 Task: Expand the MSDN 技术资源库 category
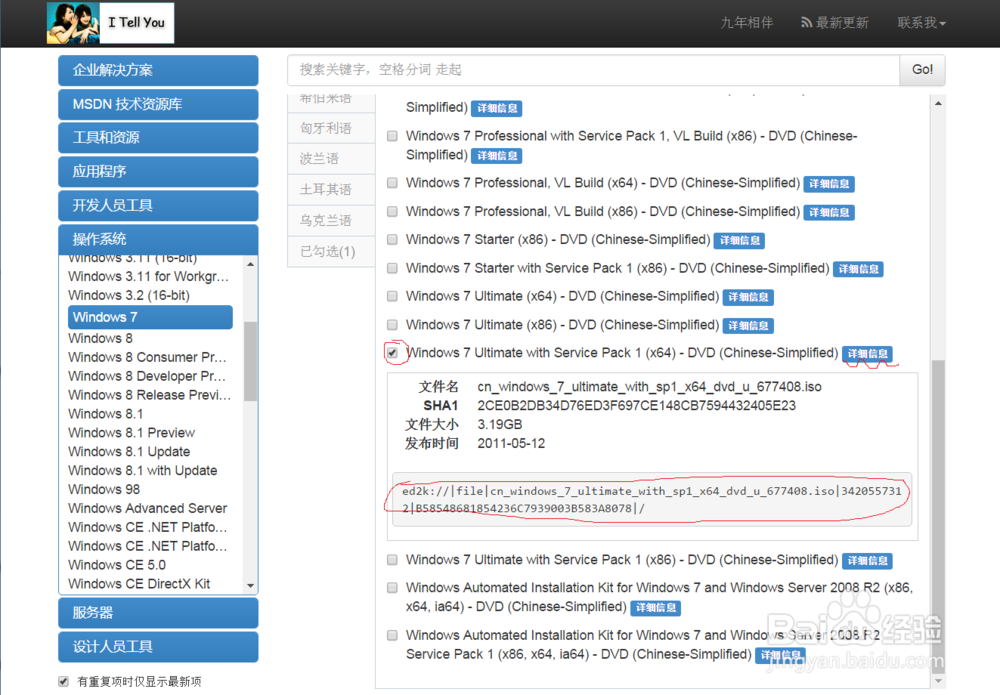[x=158, y=104]
